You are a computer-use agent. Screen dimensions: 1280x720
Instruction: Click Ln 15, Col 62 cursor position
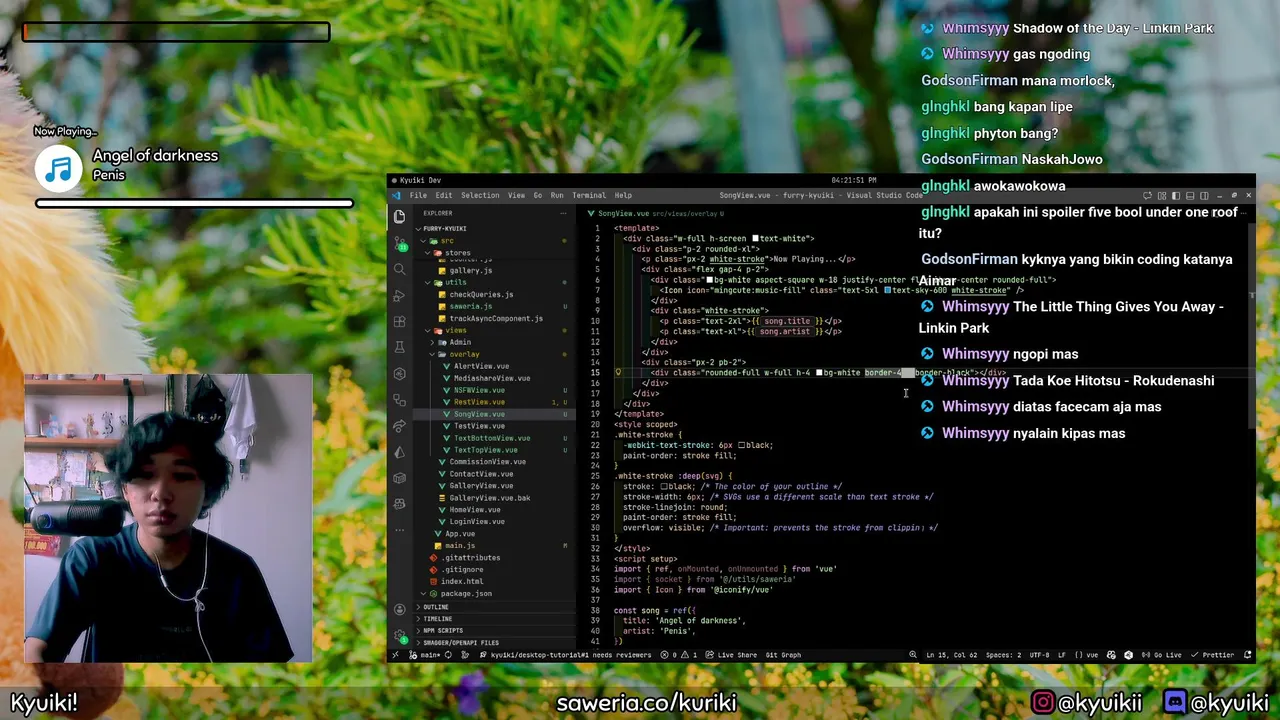point(951,655)
